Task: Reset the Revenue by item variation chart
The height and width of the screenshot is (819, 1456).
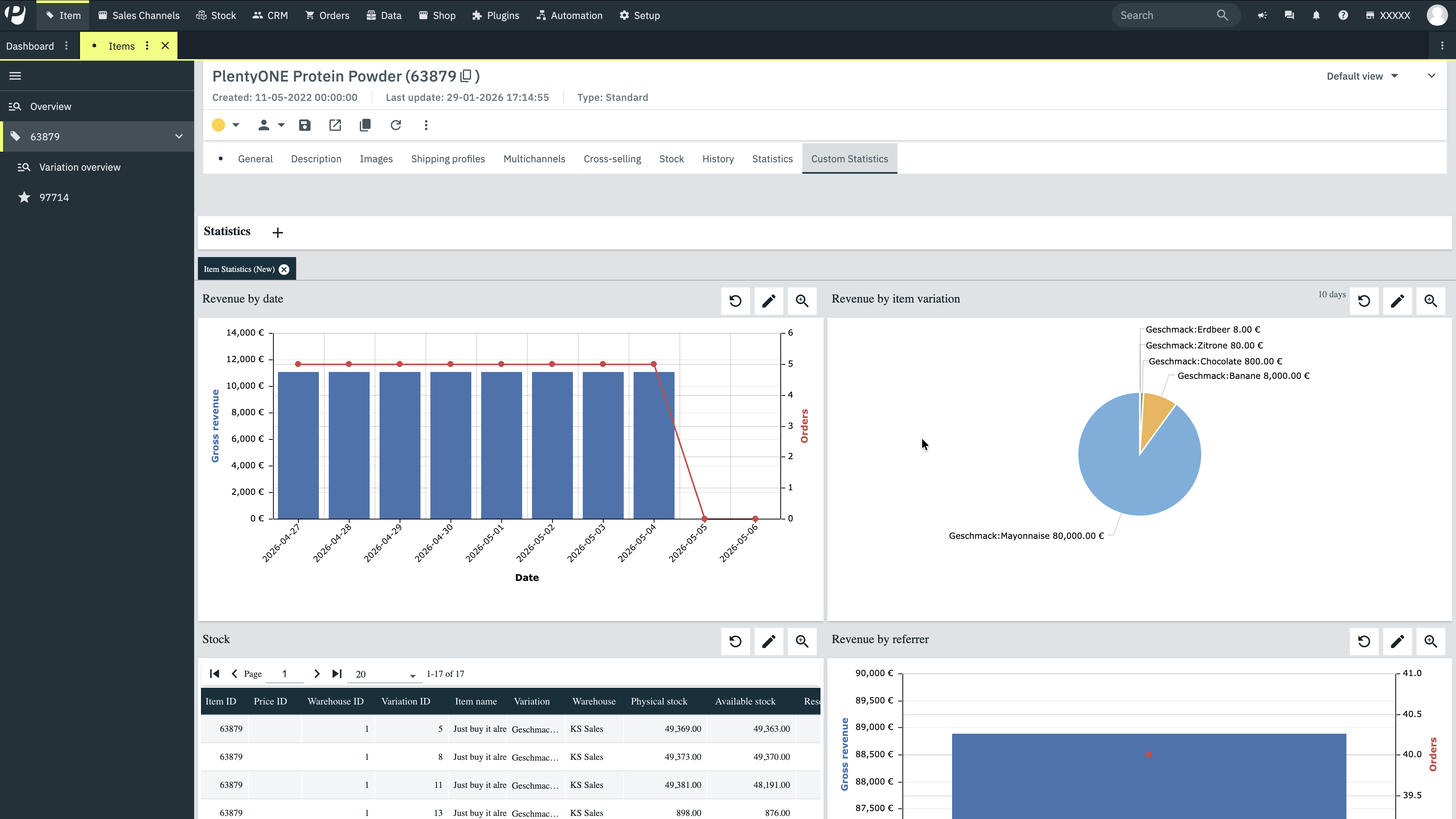Action: point(1364,301)
